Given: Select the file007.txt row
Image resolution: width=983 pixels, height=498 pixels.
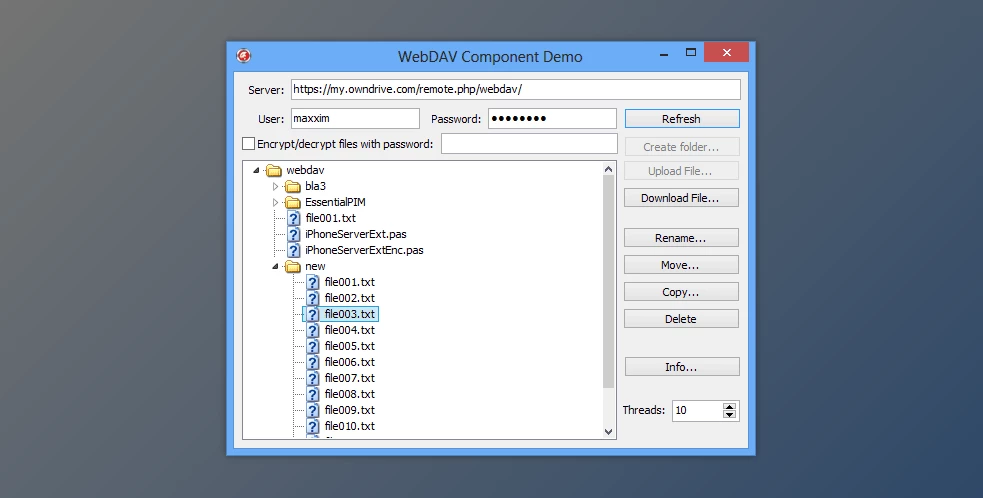Looking at the screenshot, I should (x=349, y=378).
